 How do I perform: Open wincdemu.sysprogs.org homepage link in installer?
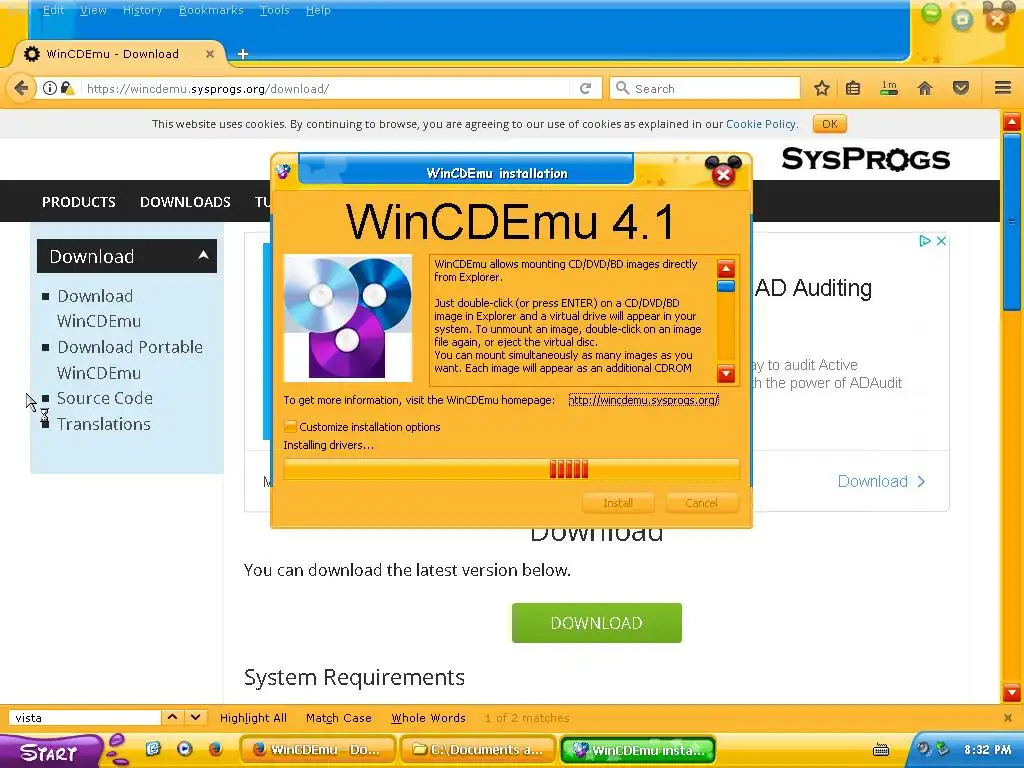(644, 400)
